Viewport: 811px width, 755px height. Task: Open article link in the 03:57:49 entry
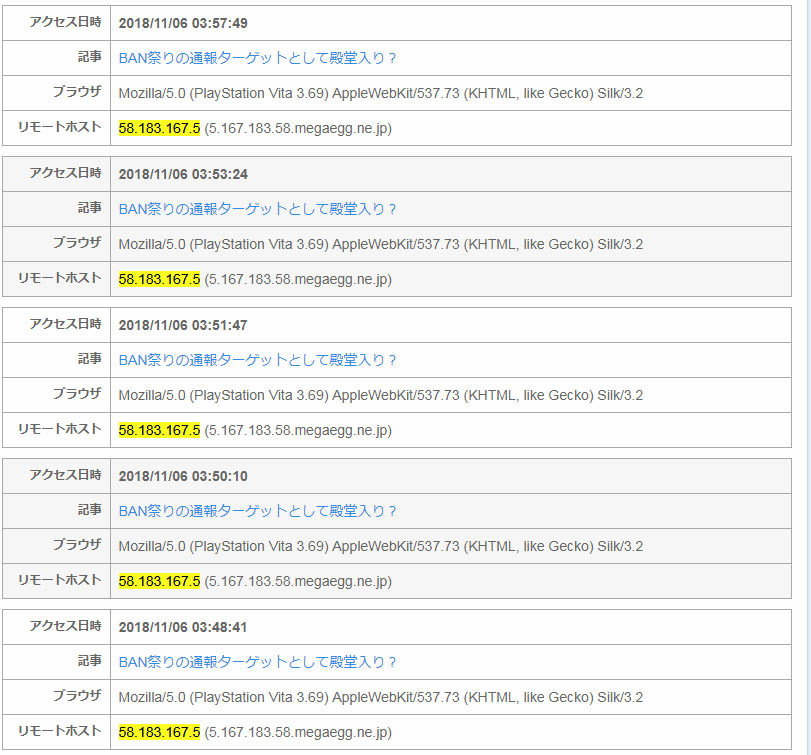coord(257,58)
